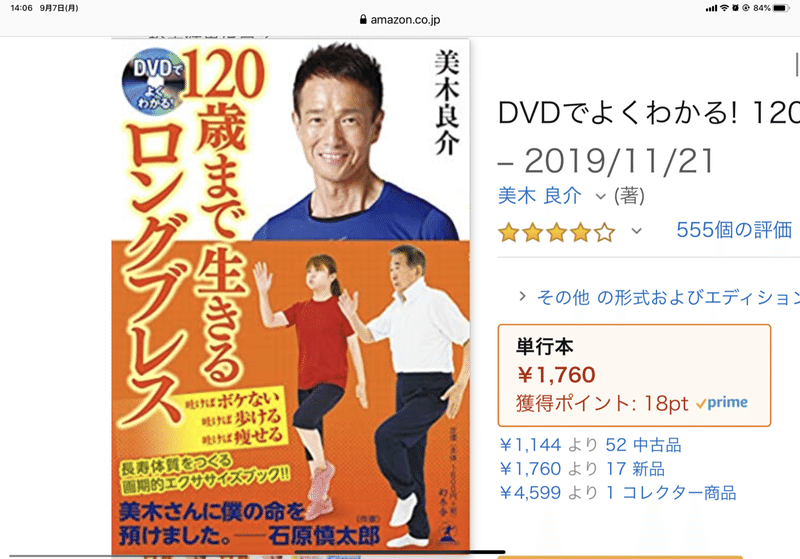
Task: Tap the Wi-Fi status icon
Action: 724,8
